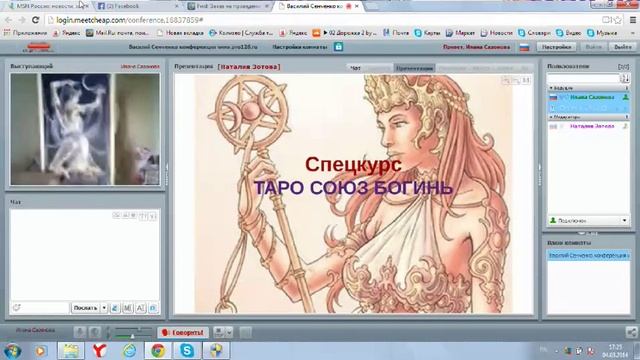This screenshot has height=360, width=640.
Task: Click the speaker webcam video thumbnail
Action: 85,129
